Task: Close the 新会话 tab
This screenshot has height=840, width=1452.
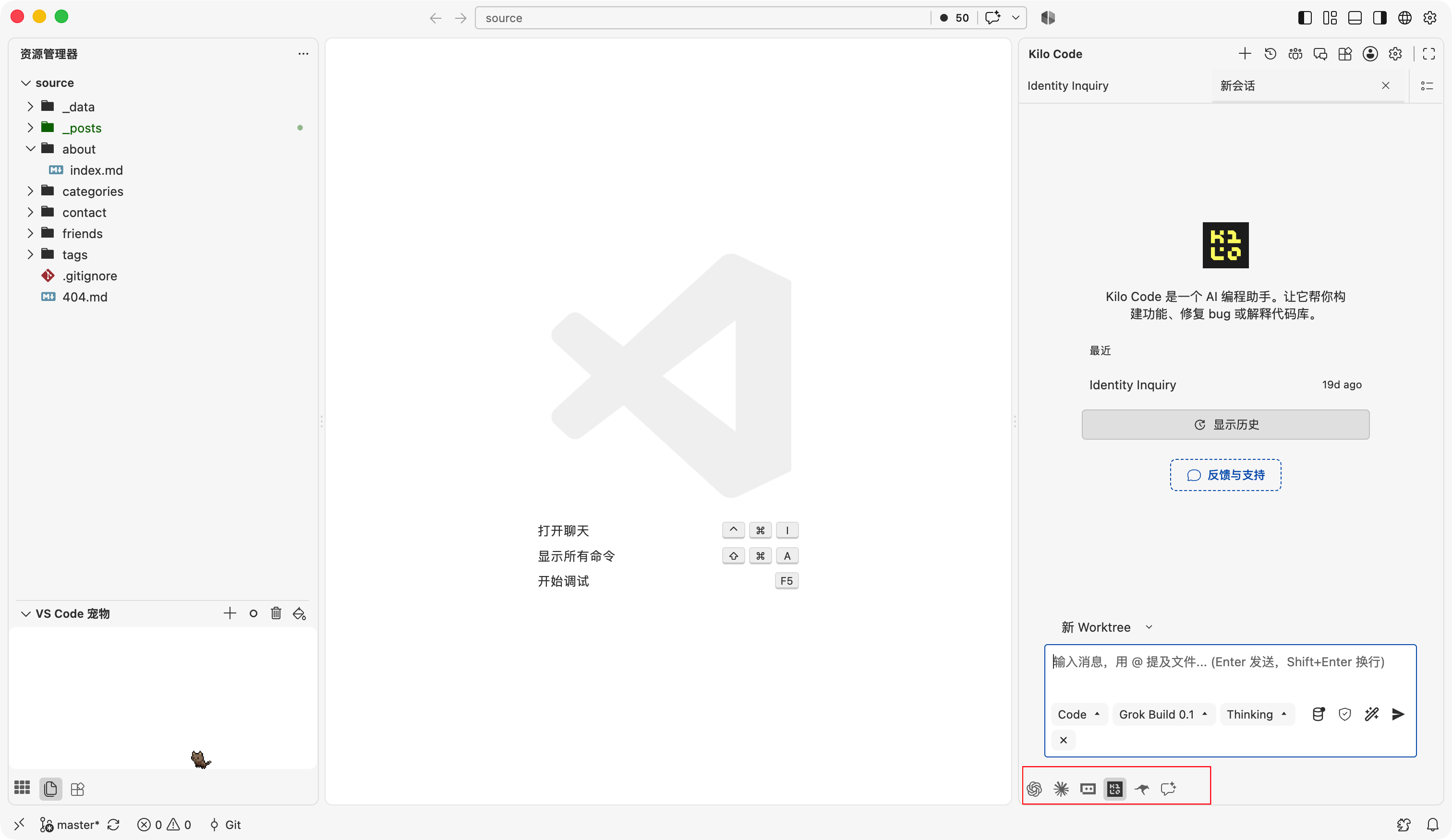Action: pyautogui.click(x=1386, y=86)
